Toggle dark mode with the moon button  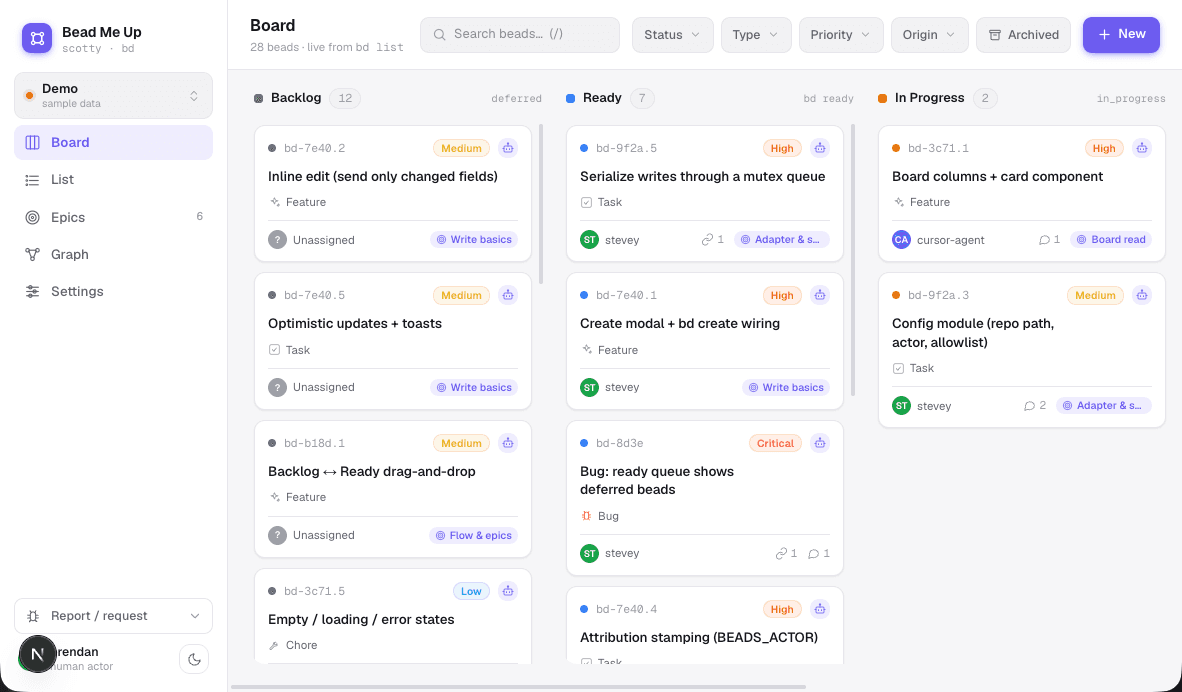pos(194,660)
